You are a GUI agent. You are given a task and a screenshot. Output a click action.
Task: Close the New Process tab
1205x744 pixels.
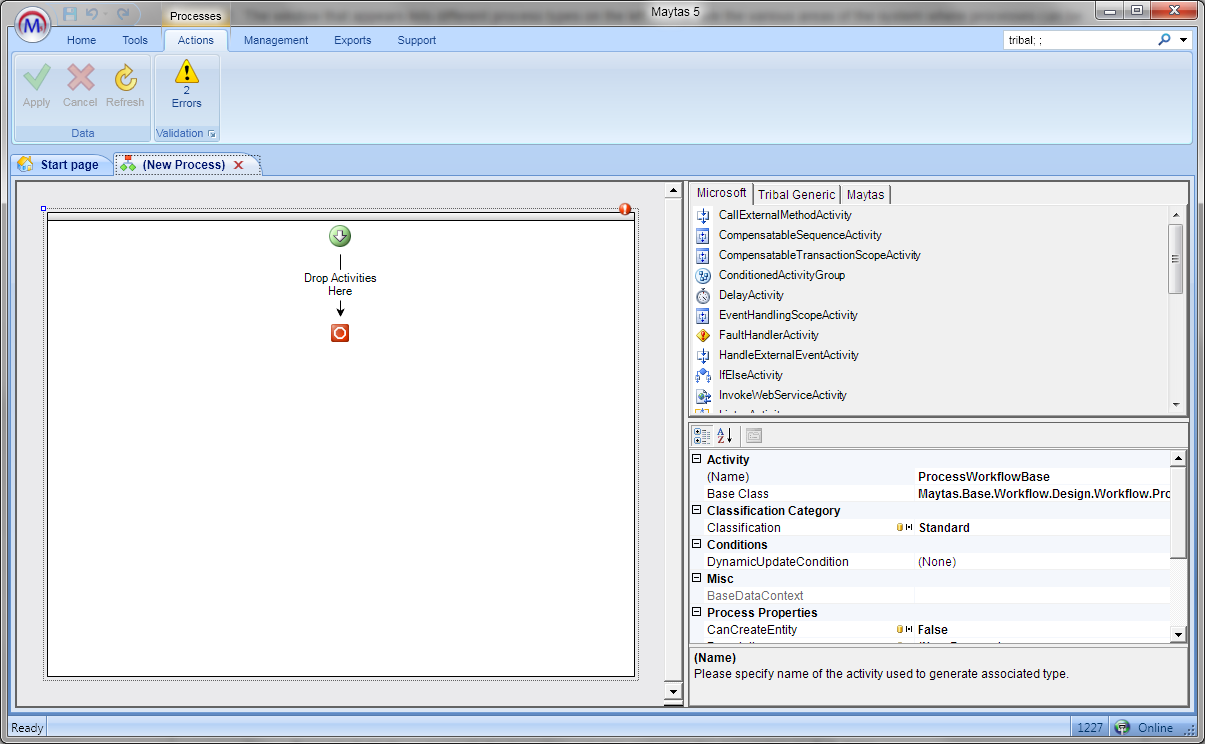[x=238, y=165]
